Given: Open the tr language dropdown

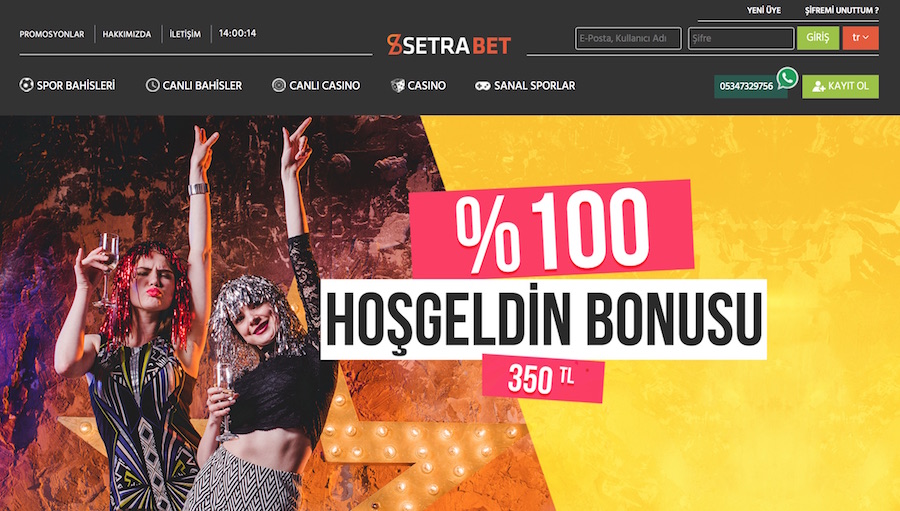Looking at the screenshot, I should [860, 38].
